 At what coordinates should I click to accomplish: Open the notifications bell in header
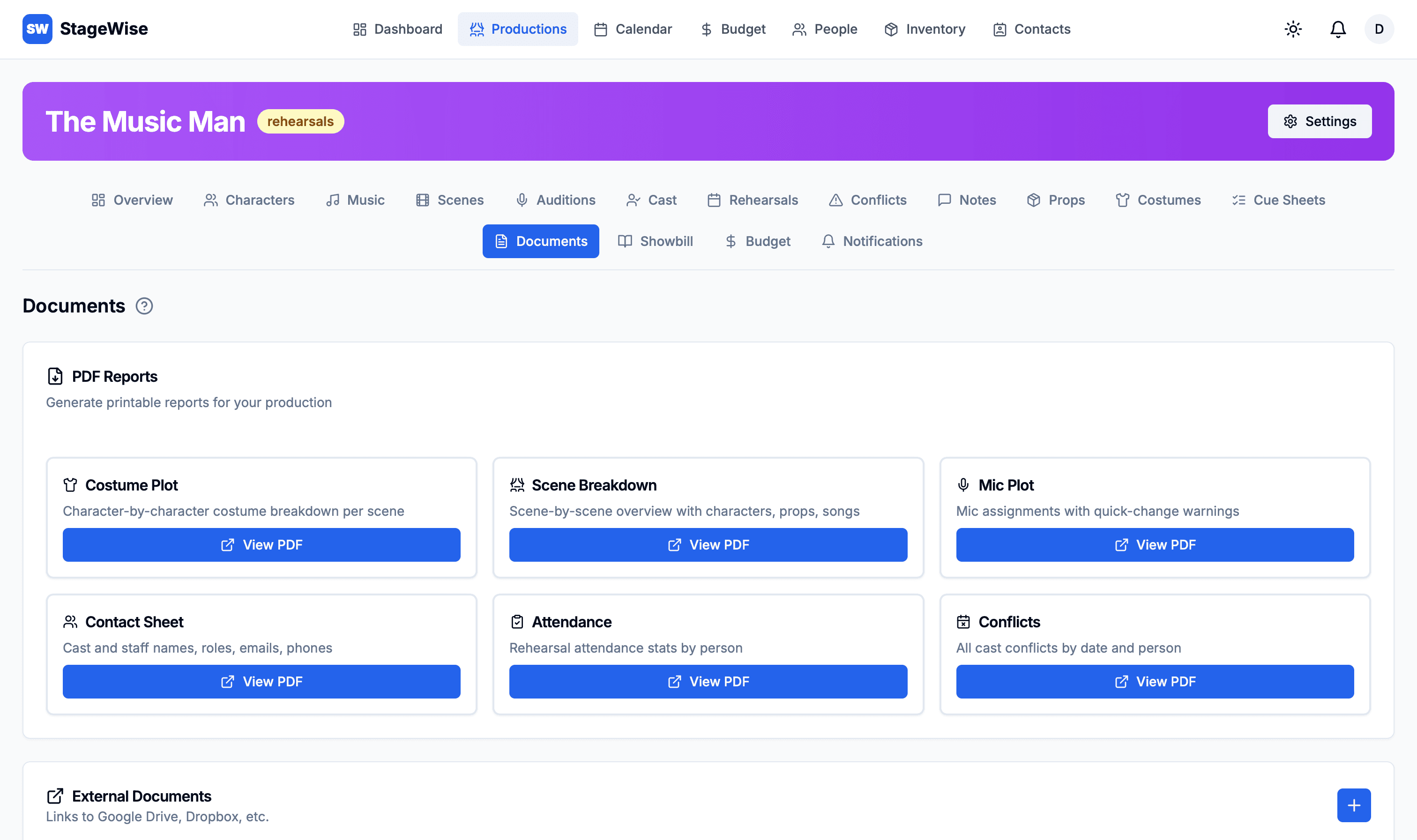click(x=1337, y=29)
